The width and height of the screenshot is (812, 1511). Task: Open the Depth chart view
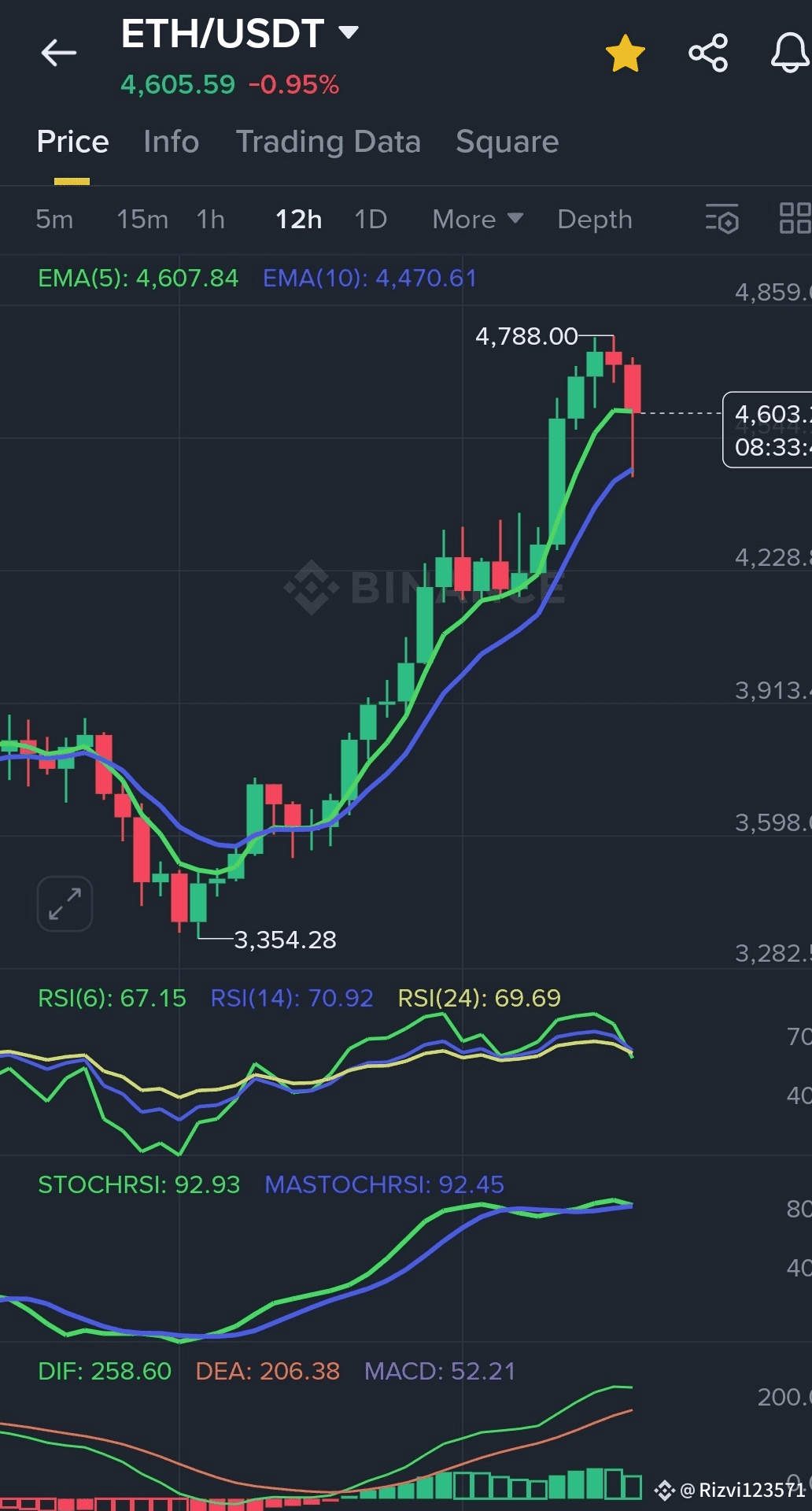click(x=595, y=220)
